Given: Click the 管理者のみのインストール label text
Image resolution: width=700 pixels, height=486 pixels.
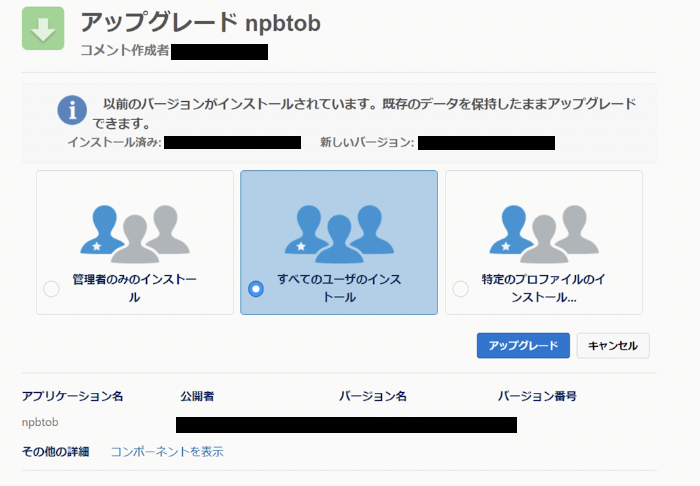Looking at the screenshot, I should tap(134, 288).
